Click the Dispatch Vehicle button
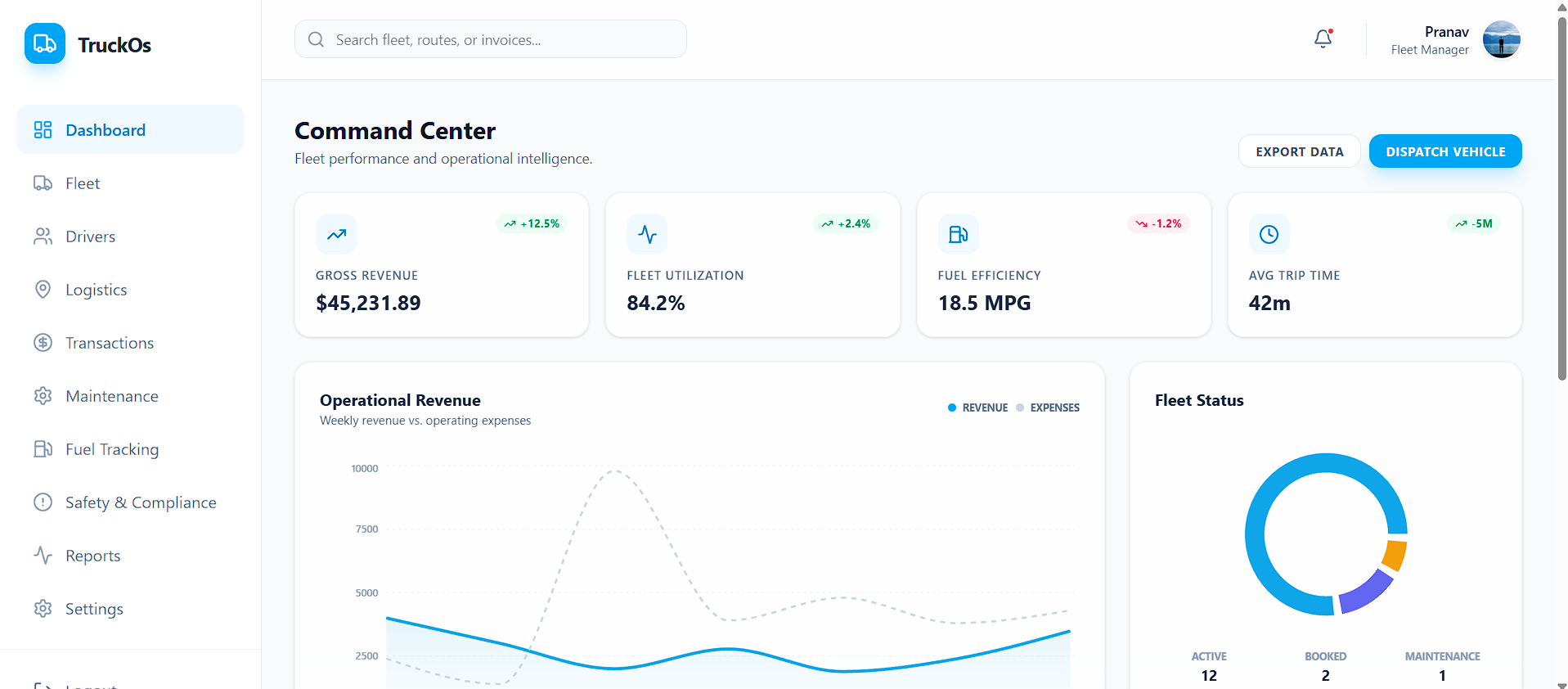 click(1444, 151)
